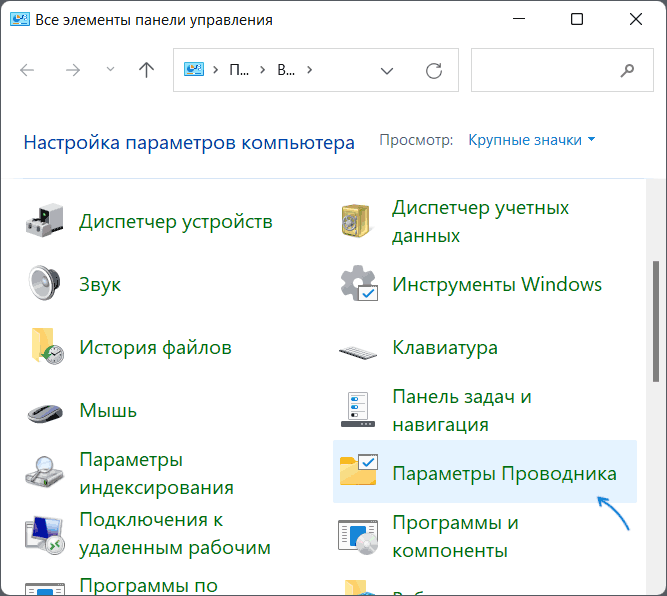Expand the chevron after 'П...' breadcrumb
Image resolution: width=667 pixels, height=596 pixels.
tap(262, 70)
